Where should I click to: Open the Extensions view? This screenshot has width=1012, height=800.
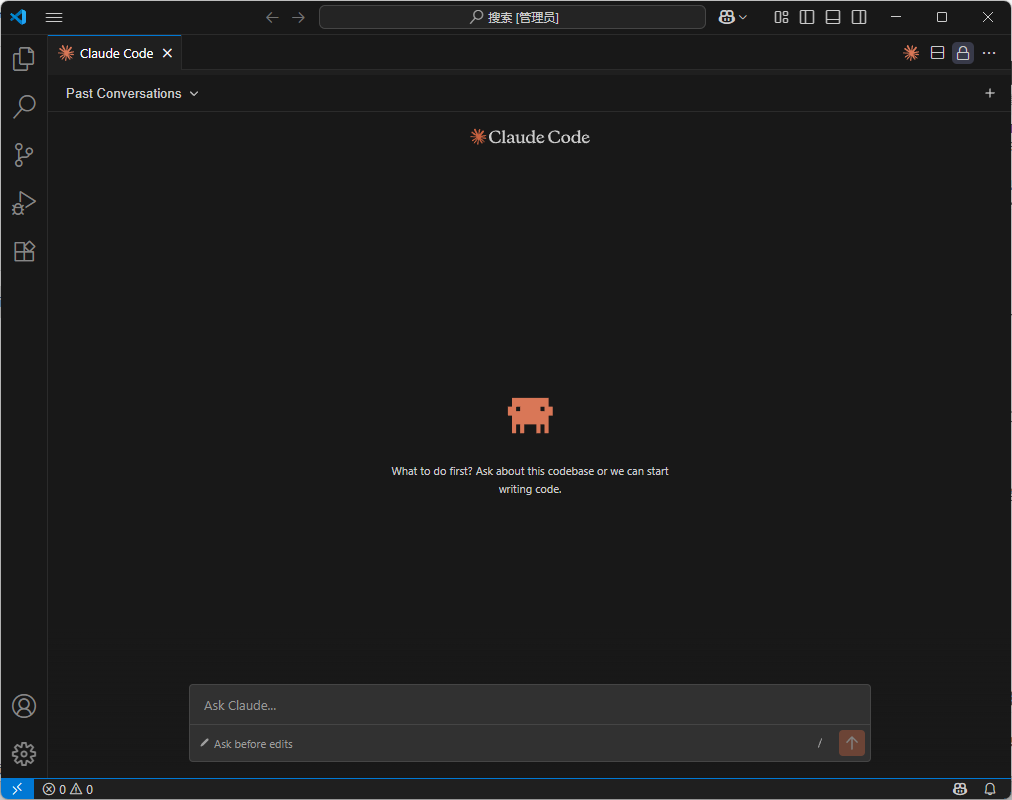24,251
